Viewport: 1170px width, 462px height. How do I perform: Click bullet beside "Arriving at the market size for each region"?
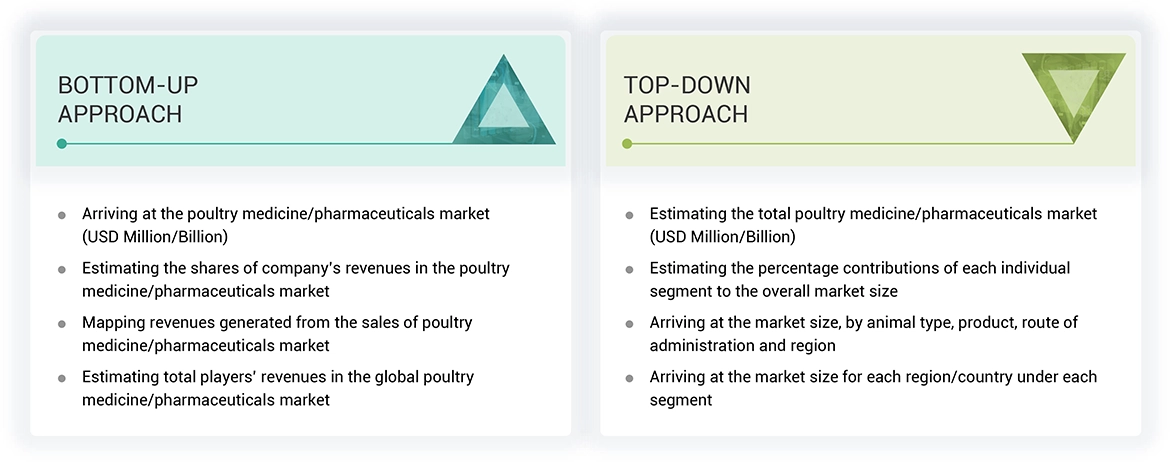pyautogui.click(x=629, y=379)
